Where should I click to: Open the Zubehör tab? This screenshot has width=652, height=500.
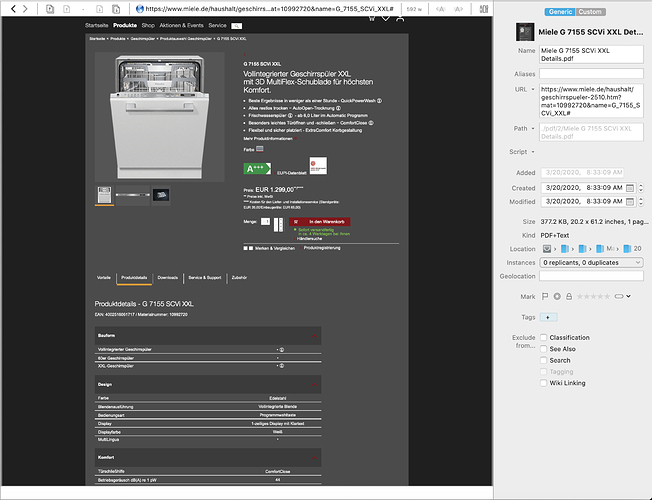(x=239, y=277)
